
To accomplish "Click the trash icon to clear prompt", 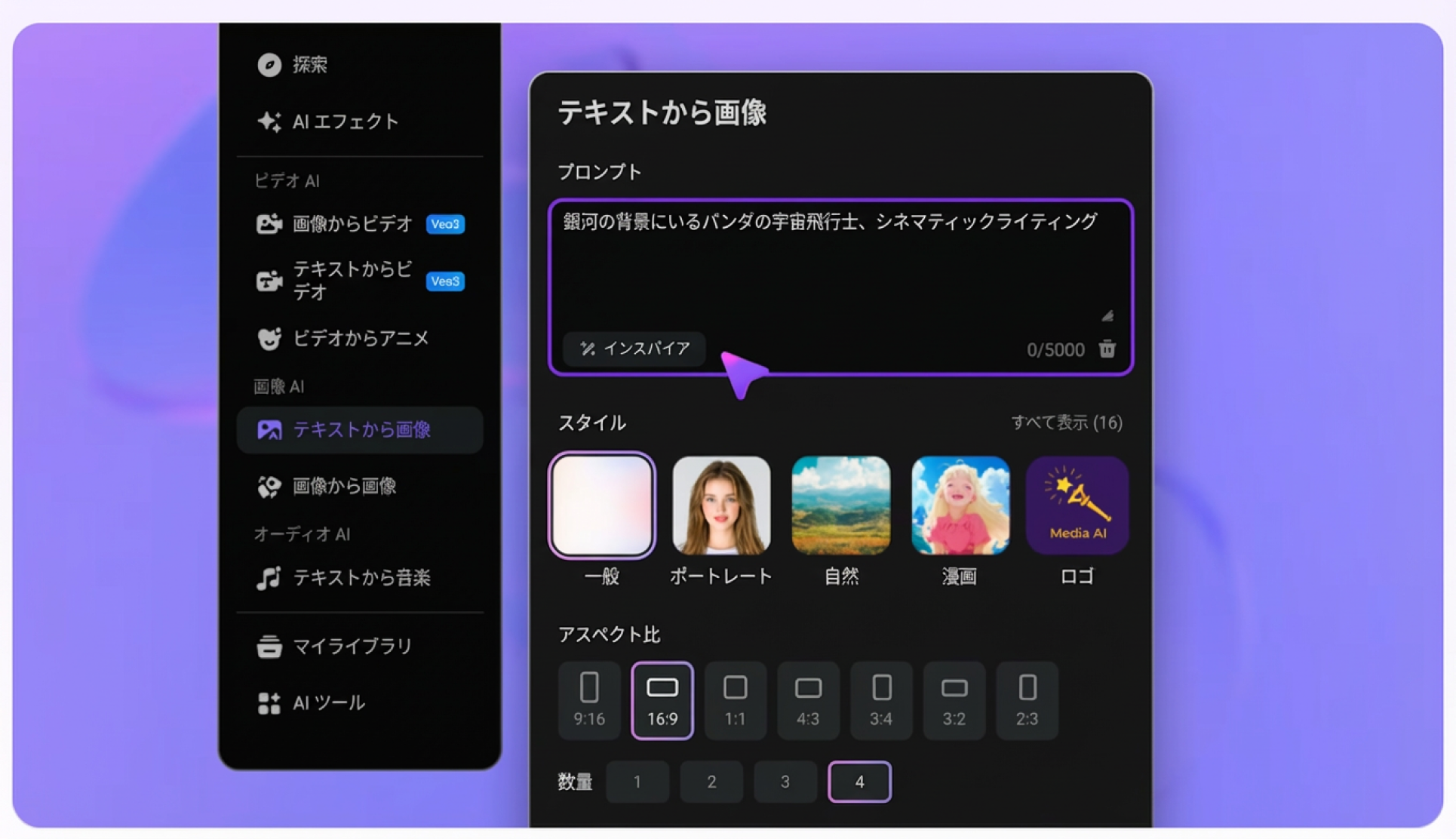I will [x=1107, y=349].
